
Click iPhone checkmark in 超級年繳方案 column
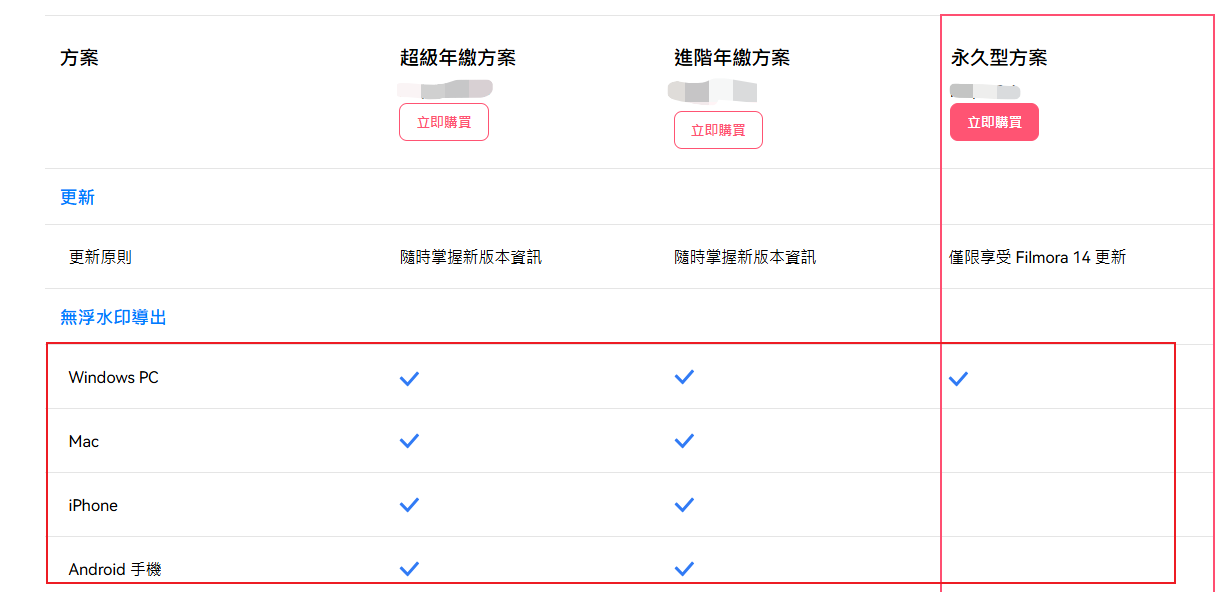[409, 505]
